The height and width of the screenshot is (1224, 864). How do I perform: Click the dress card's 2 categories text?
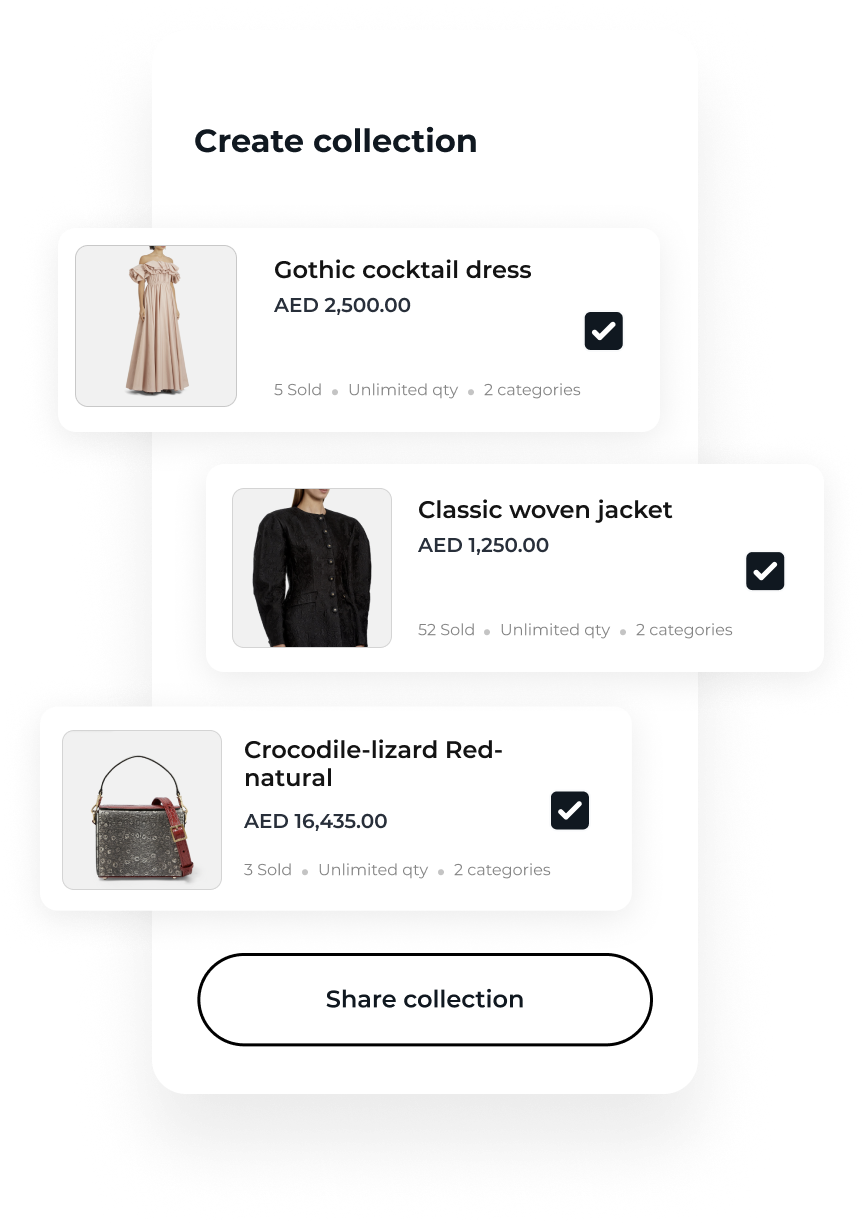532,390
